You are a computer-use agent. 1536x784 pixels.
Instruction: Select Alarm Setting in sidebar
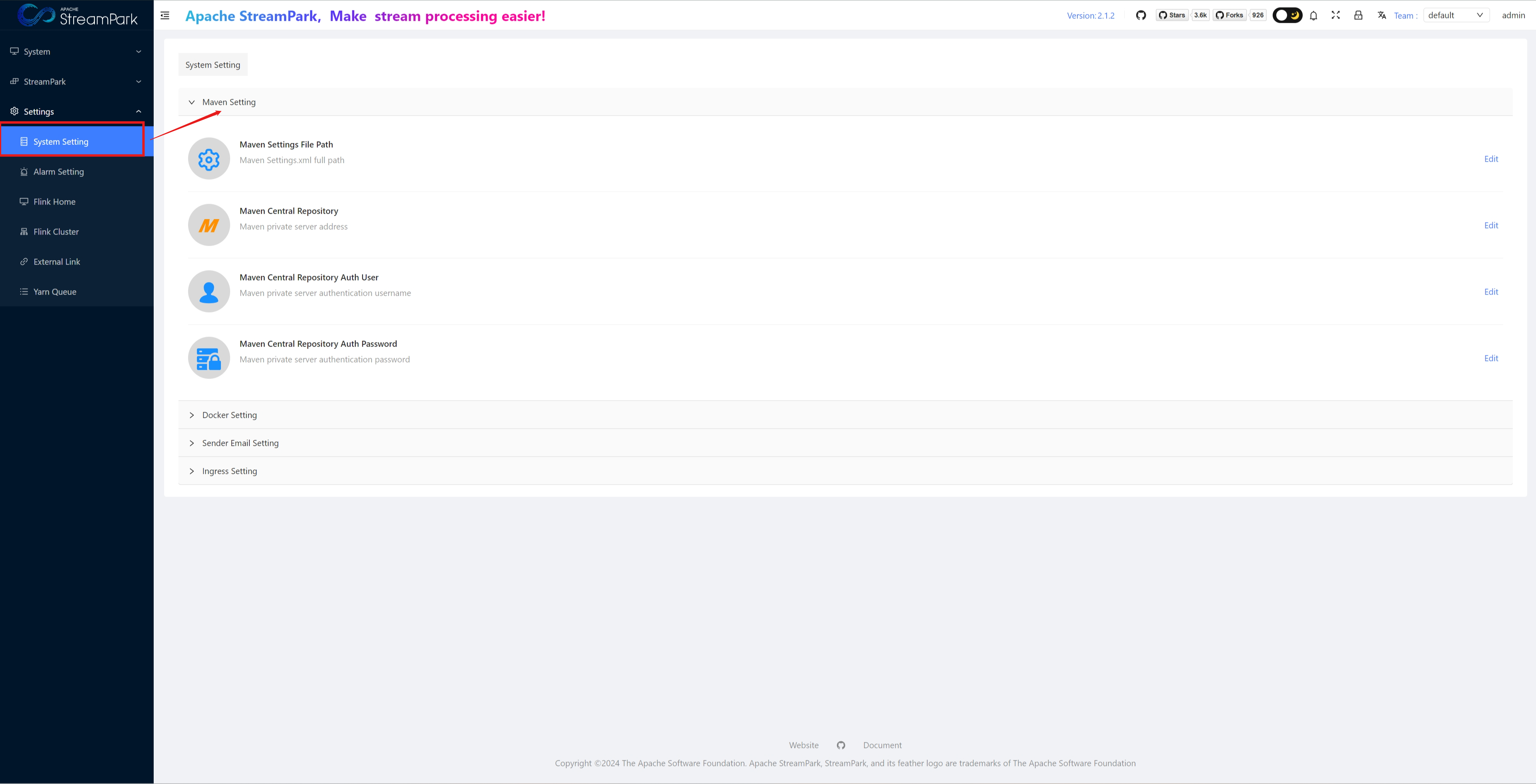58,172
